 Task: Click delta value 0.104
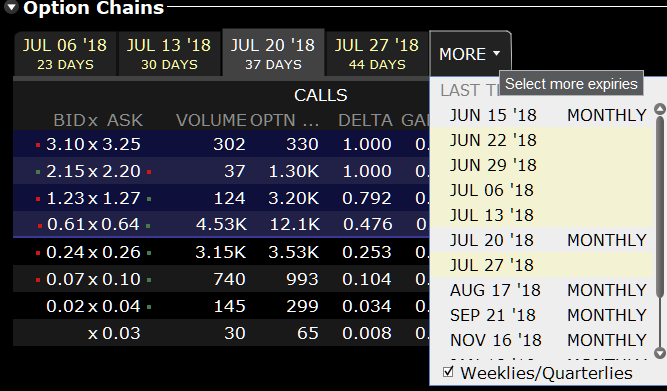click(367, 279)
